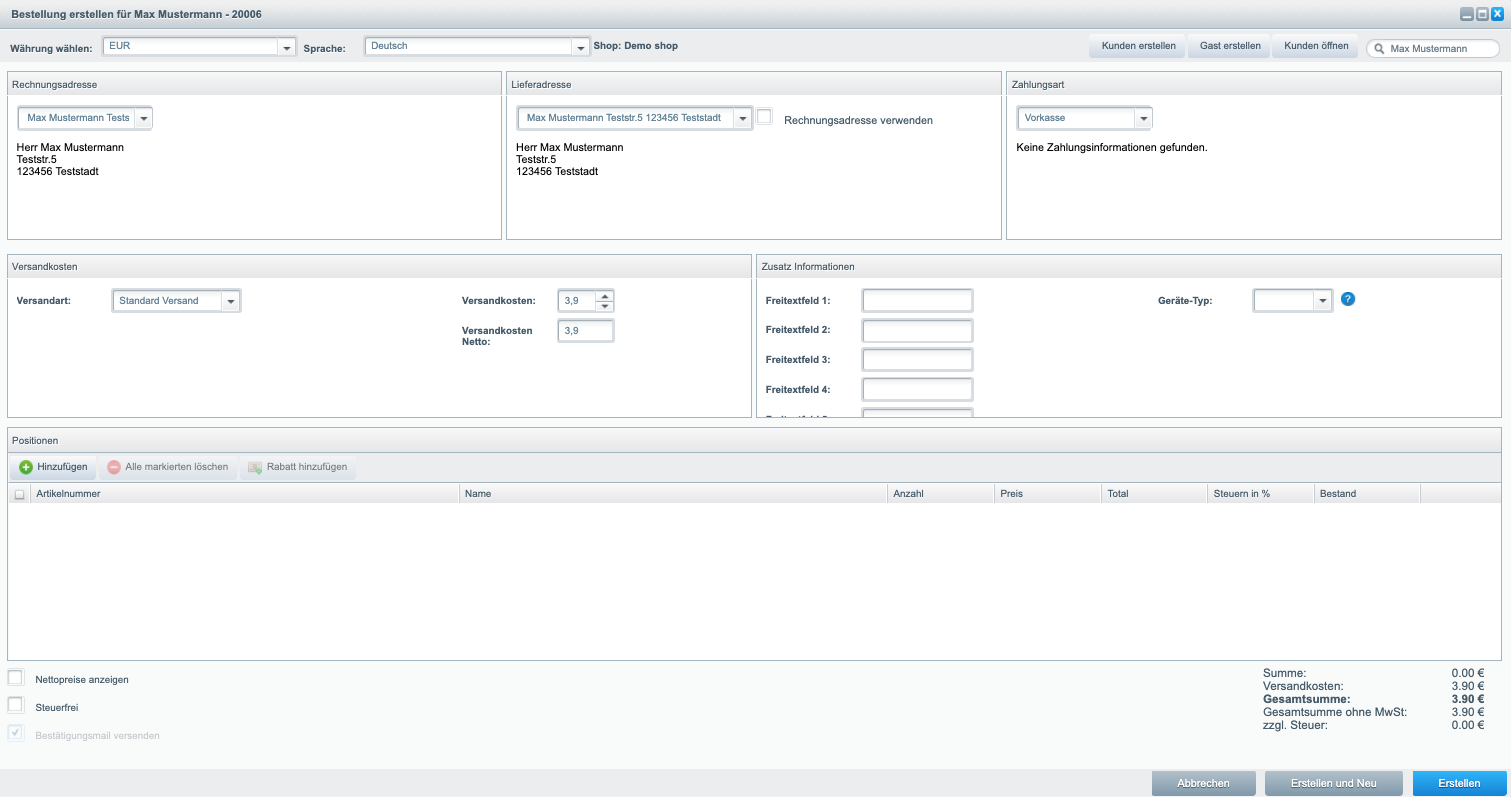
Task: Click the blue Erstellen button
Action: pyautogui.click(x=1459, y=783)
